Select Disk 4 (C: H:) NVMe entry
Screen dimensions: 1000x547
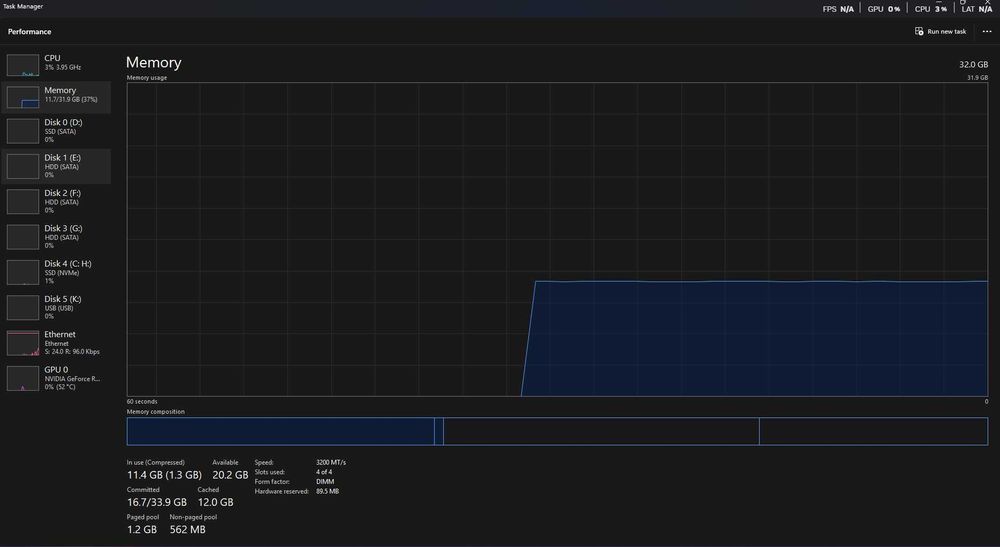pyautogui.click(x=56, y=272)
